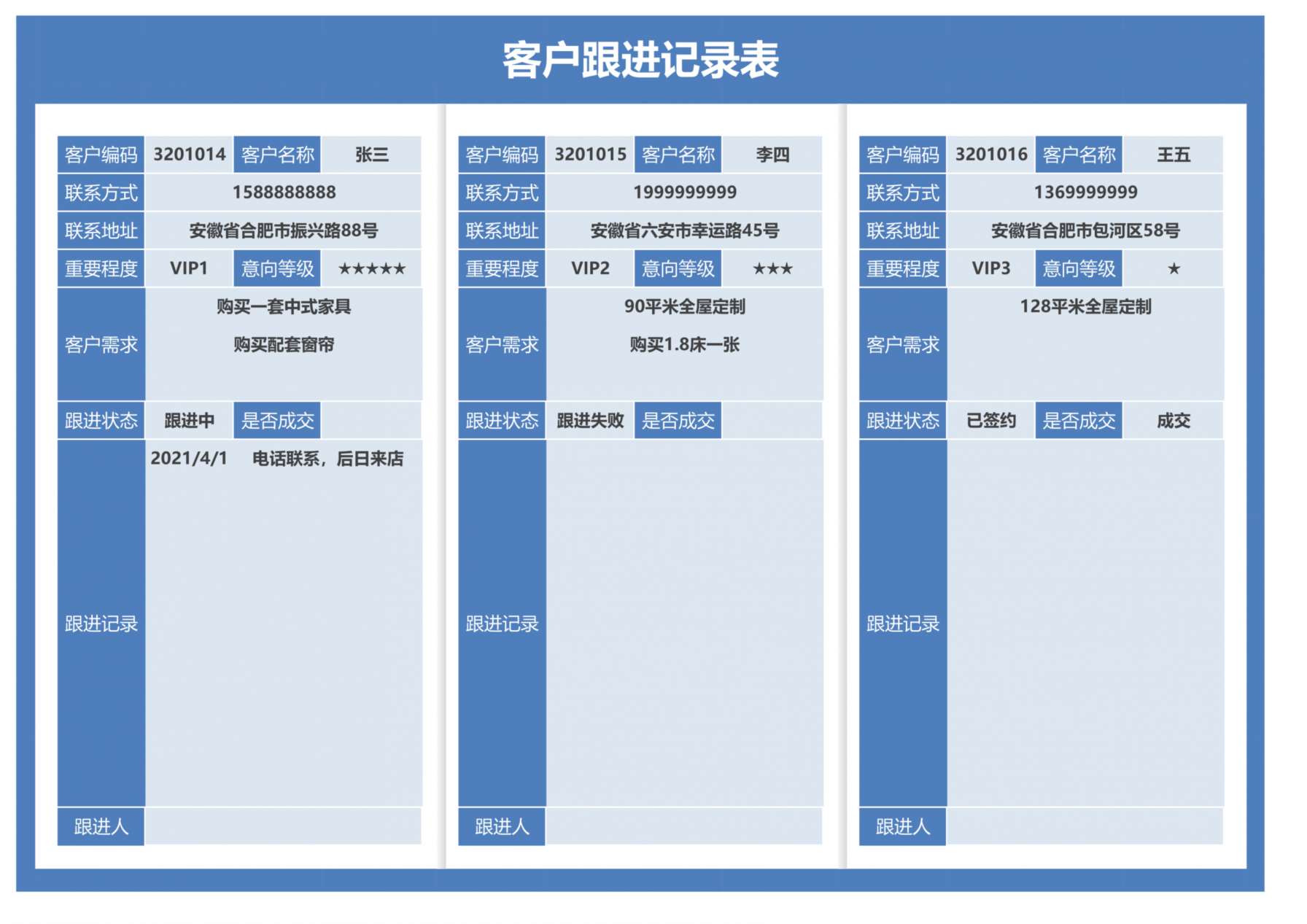
Task: Click 联系地址 label in 张三 card
Action: pos(101,230)
